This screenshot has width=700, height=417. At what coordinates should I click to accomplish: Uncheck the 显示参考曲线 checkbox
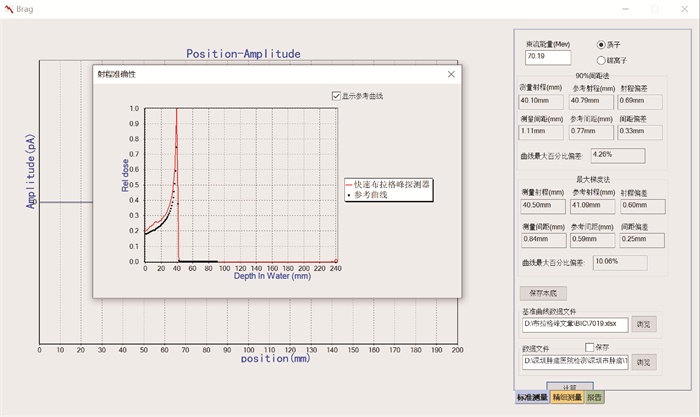pyautogui.click(x=336, y=96)
